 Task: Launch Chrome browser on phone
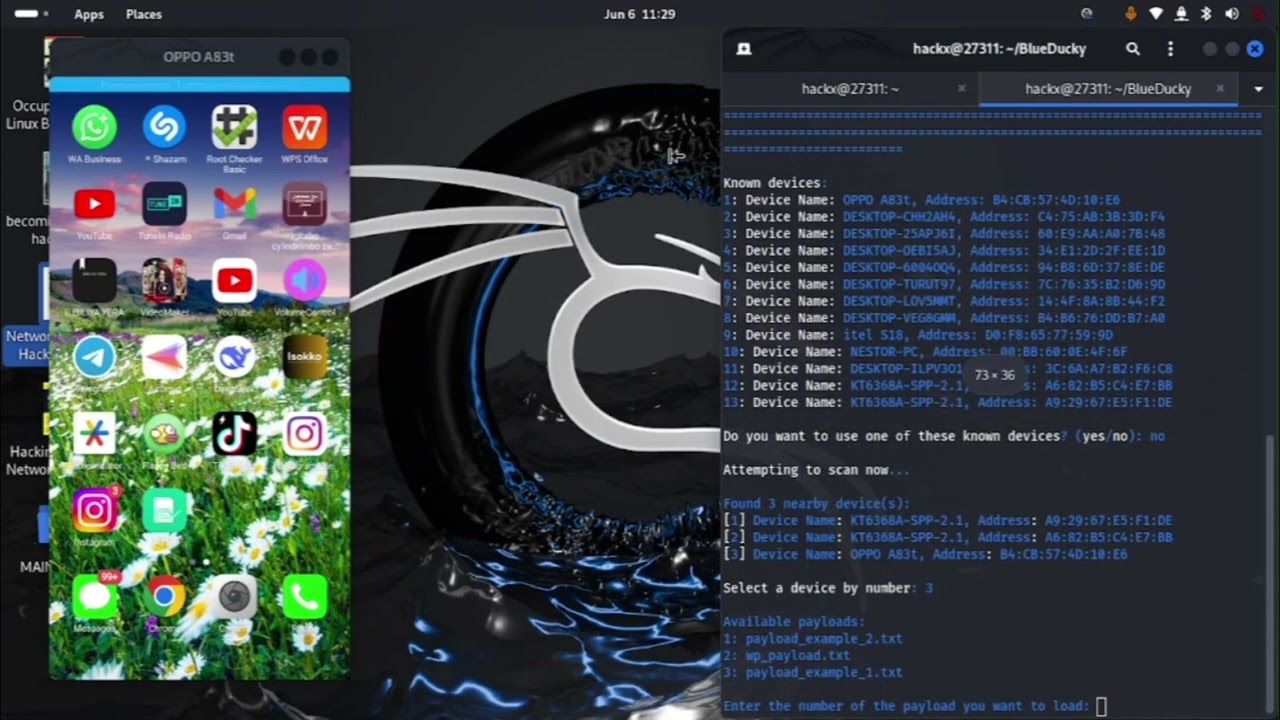[165, 597]
